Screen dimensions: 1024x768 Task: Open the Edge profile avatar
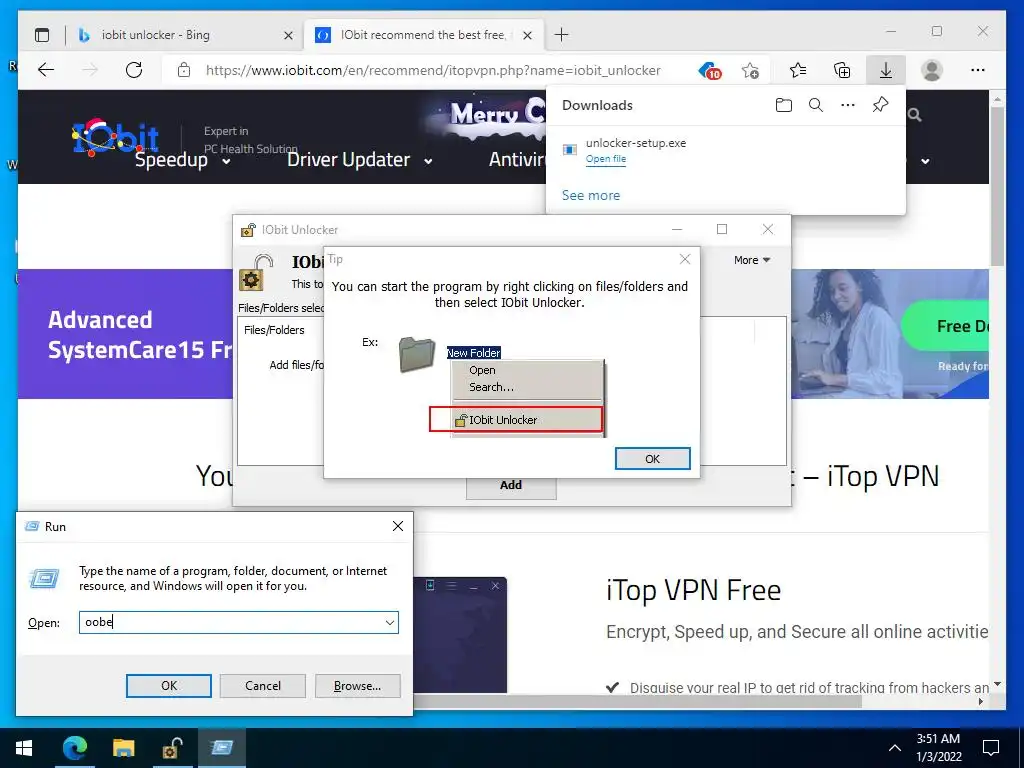point(932,70)
